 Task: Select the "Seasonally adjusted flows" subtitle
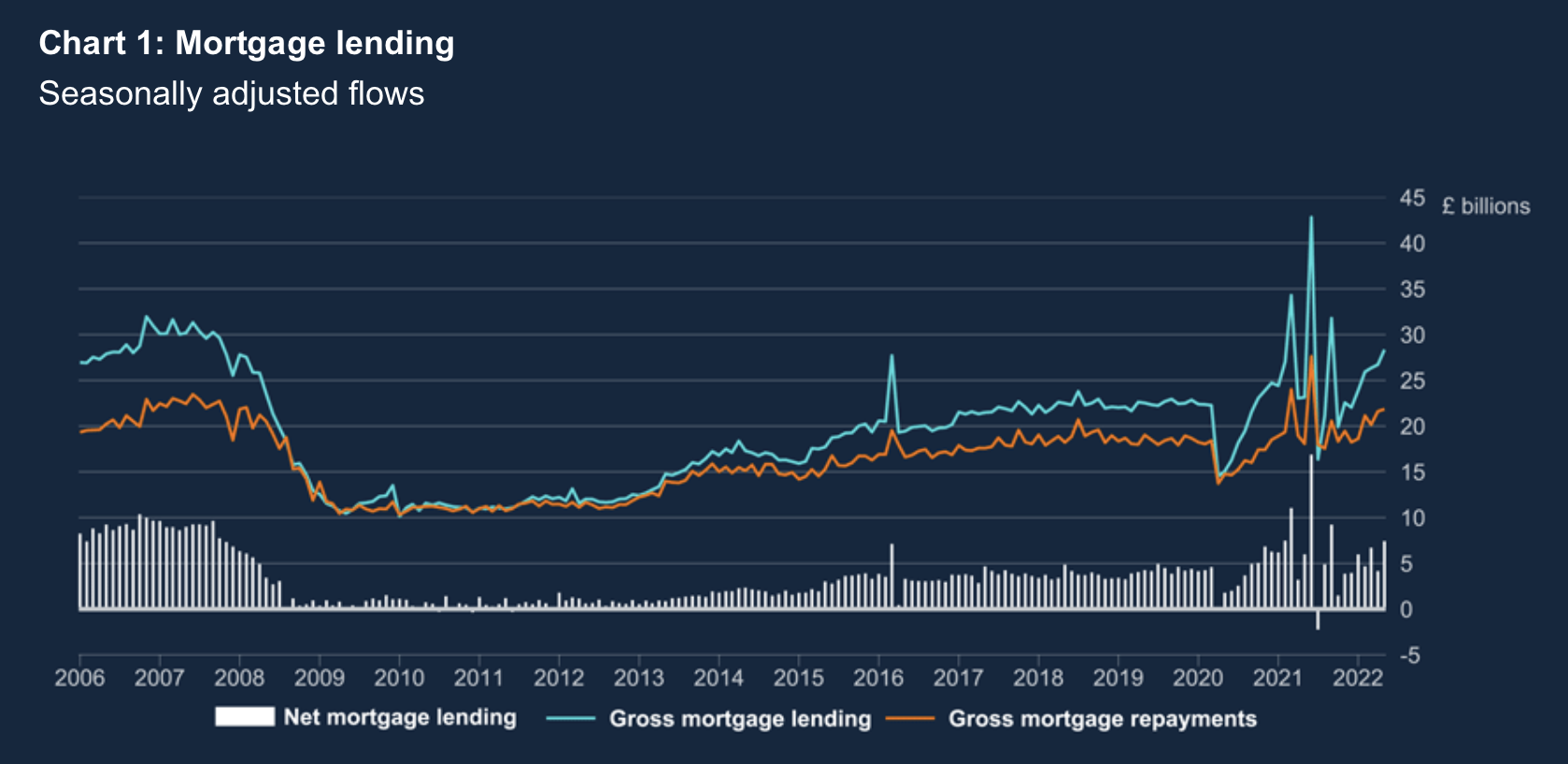coord(232,93)
